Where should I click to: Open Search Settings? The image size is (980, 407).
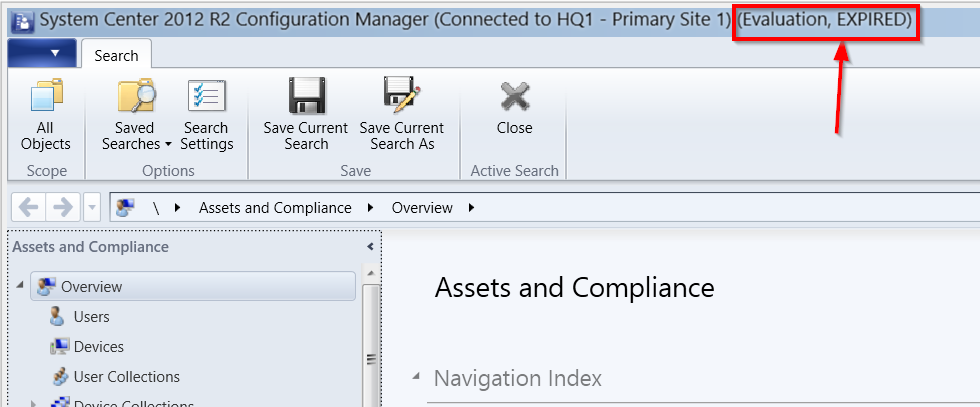[206, 116]
